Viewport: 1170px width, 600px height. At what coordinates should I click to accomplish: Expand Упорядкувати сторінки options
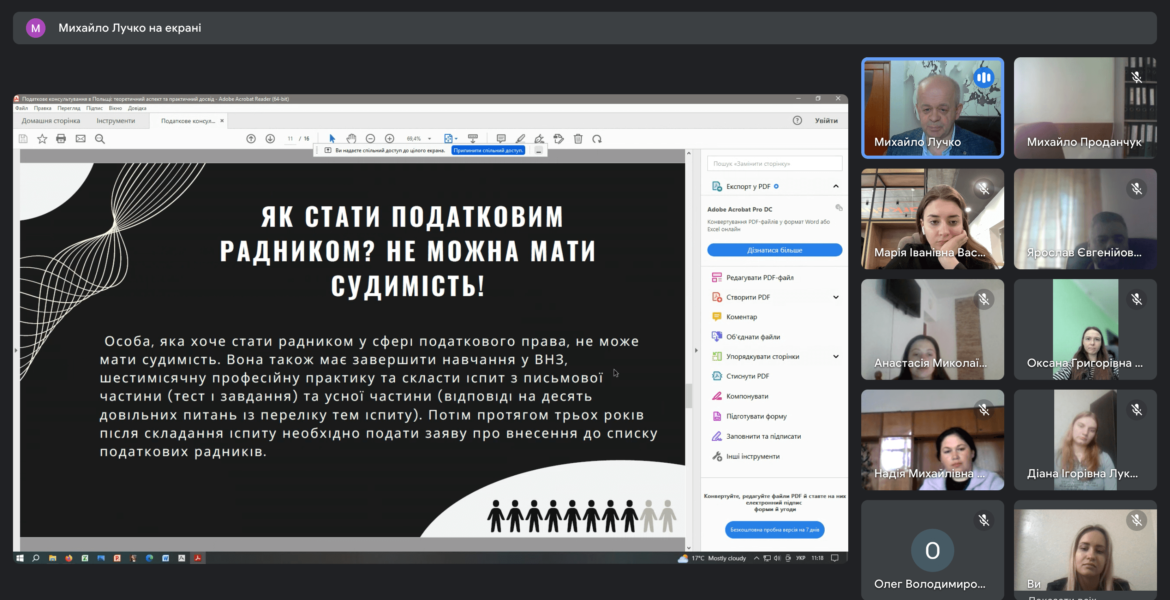pos(836,357)
